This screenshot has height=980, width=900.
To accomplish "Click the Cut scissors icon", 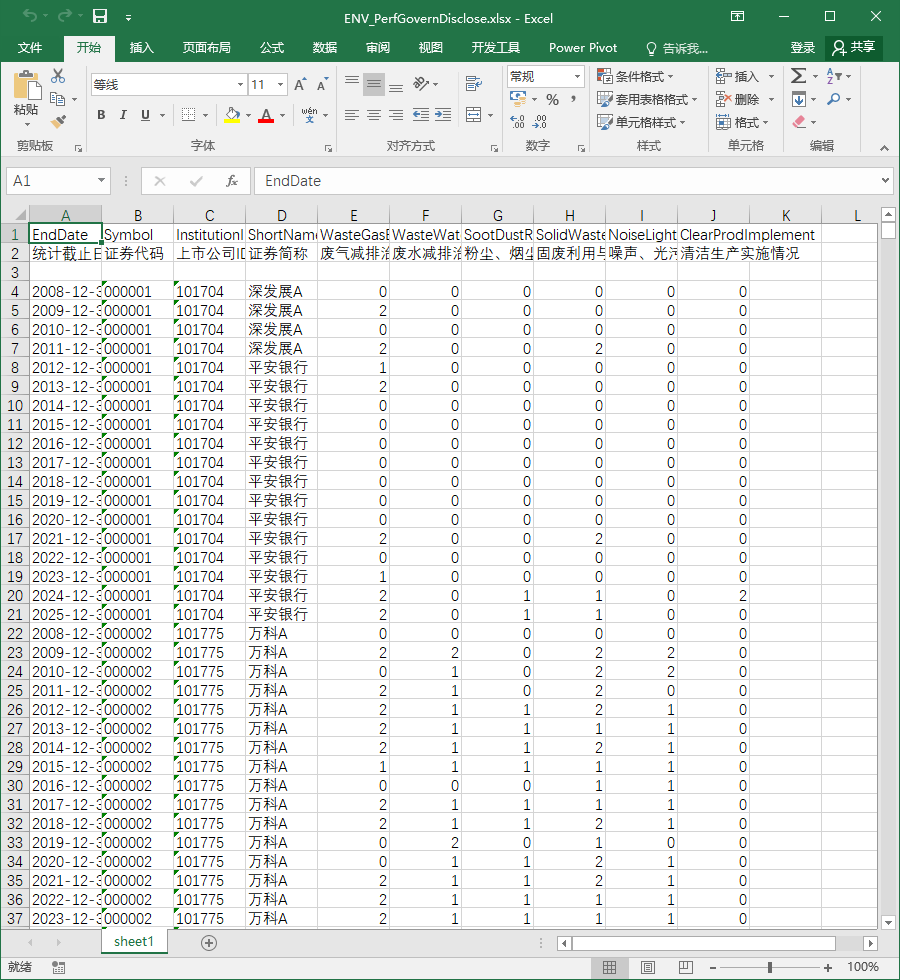I will coord(58,76).
